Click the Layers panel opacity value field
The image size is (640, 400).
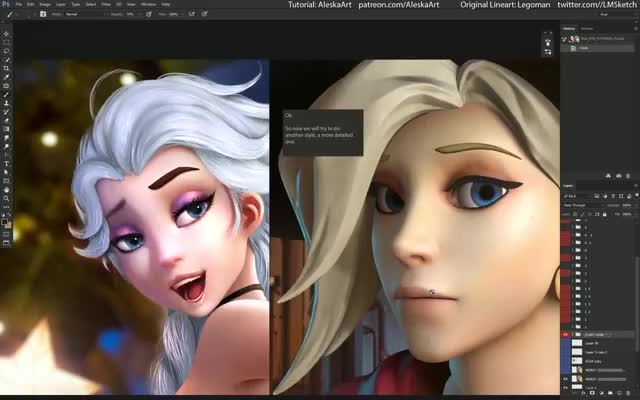pos(627,205)
